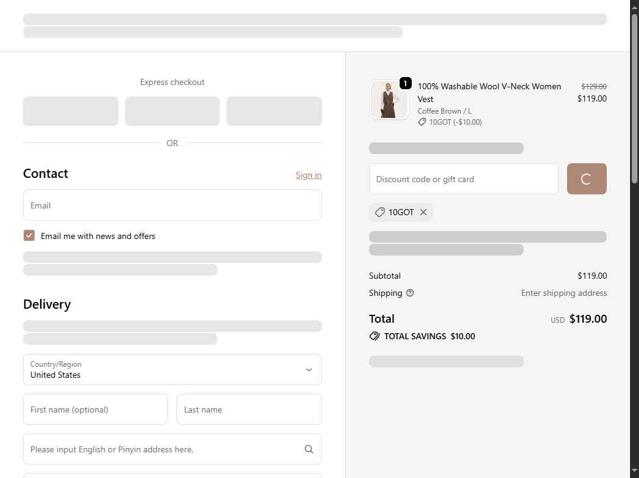Click the wool vest product thumbnail
Screen dimensions: 639x478
click(x=389, y=100)
